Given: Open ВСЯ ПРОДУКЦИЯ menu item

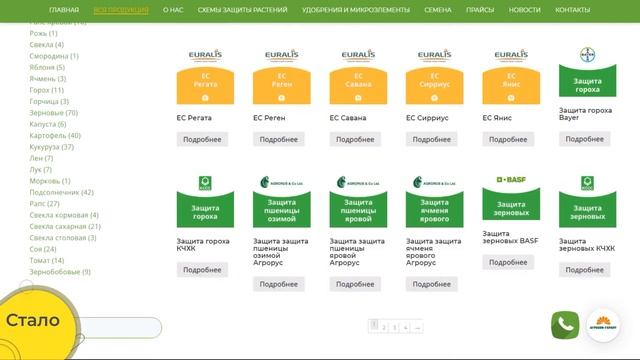Looking at the screenshot, I should 121,10.
